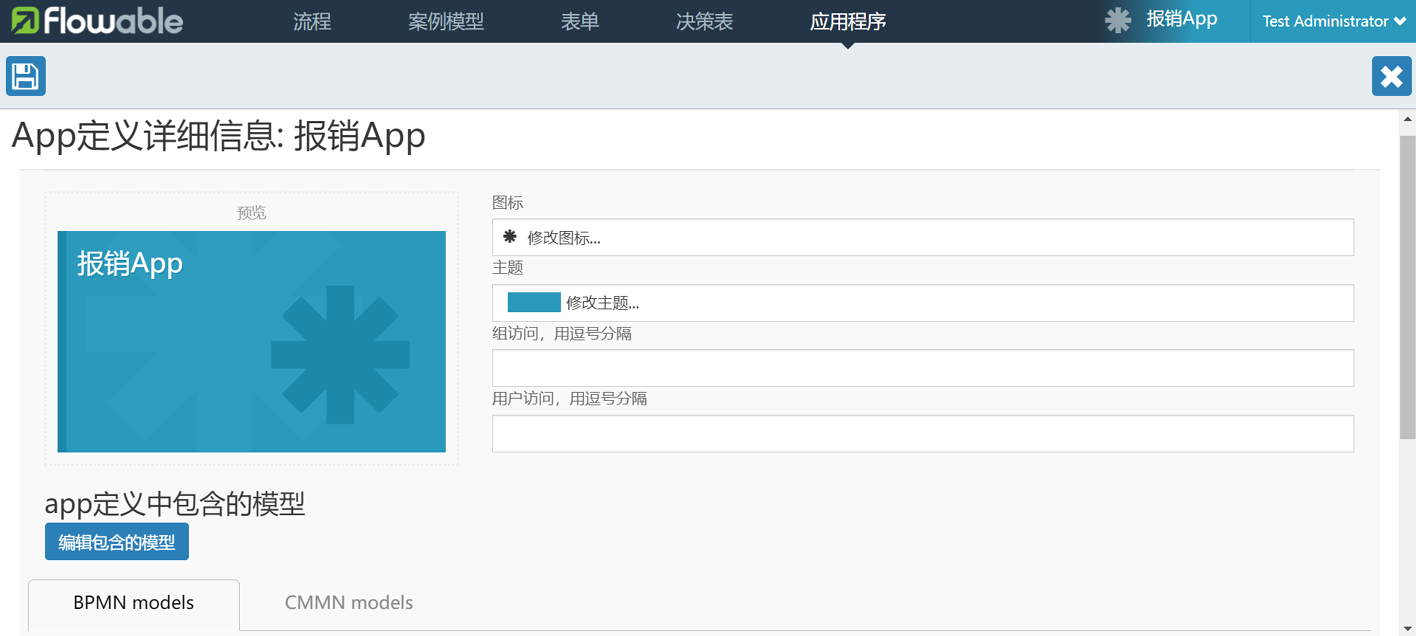The height and width of the screenshot is (636, 1416).
Task: Click the 编辑包含的模型 button
Action: pos(117,542)
